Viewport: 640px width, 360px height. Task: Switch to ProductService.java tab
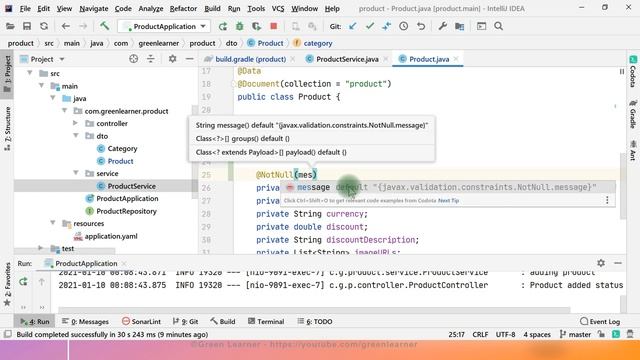[347, 59]
